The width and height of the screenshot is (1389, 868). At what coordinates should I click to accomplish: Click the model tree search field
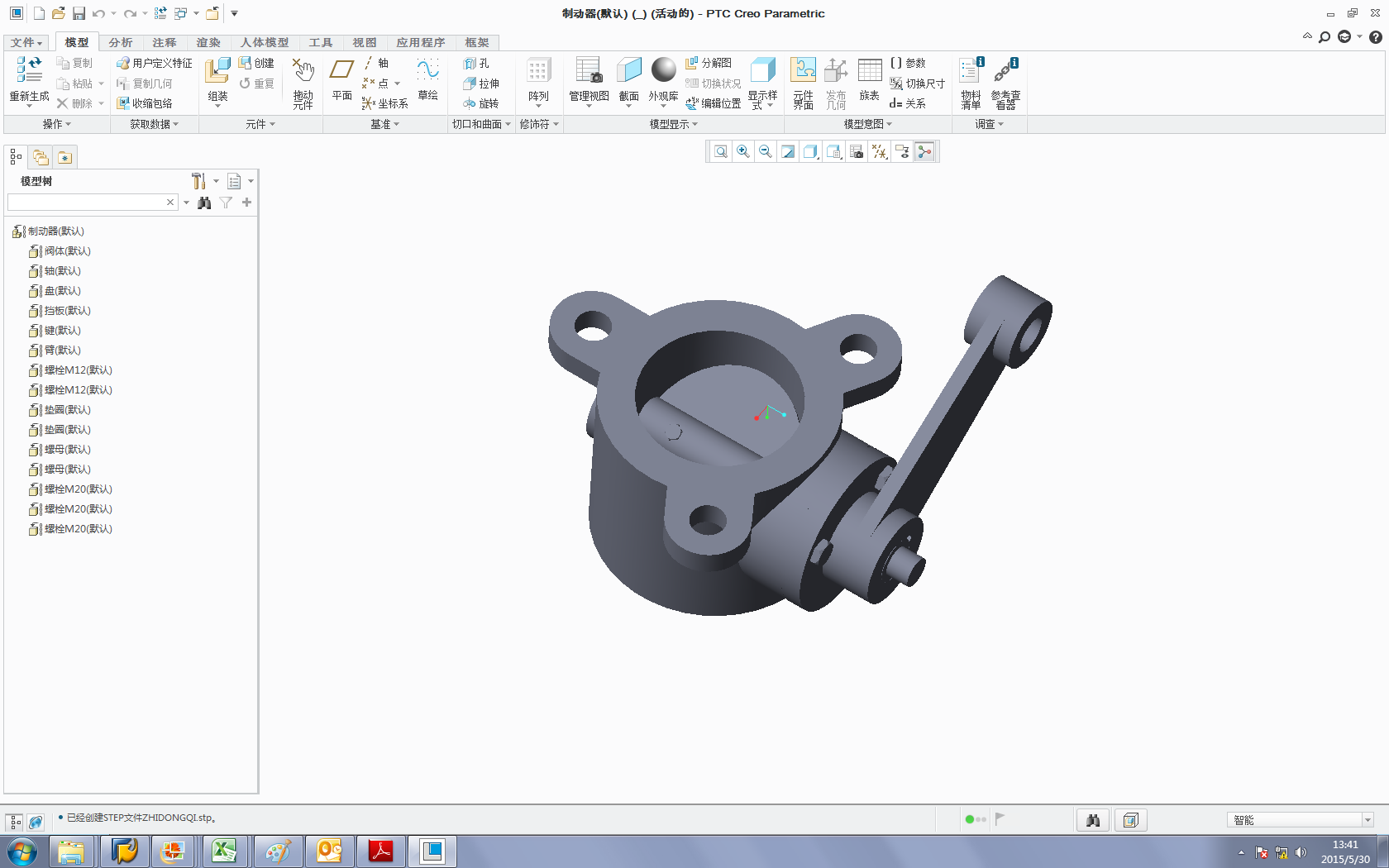[86, 203]
